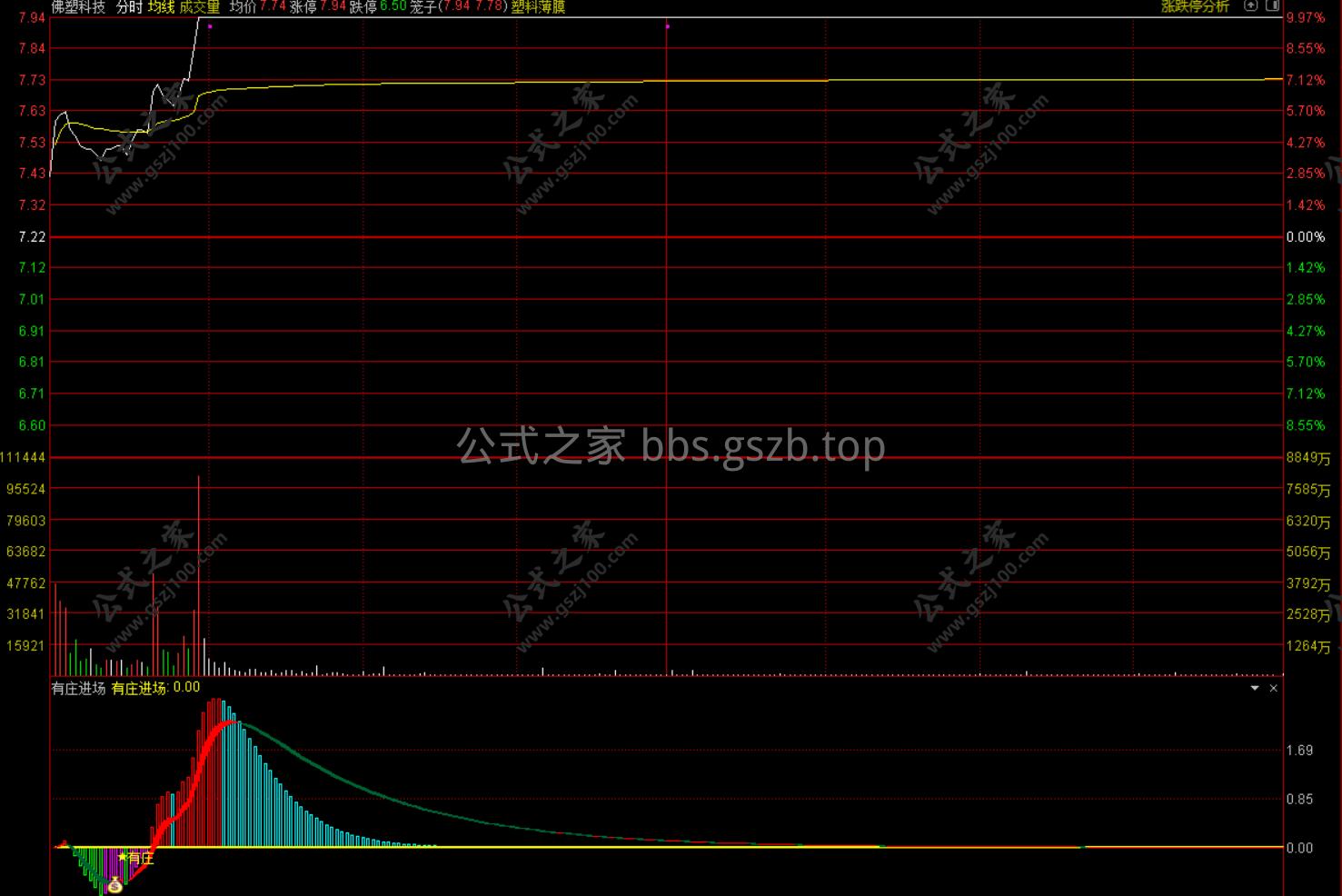Close the 有庄进场 indicator panel

[1274, 688]
